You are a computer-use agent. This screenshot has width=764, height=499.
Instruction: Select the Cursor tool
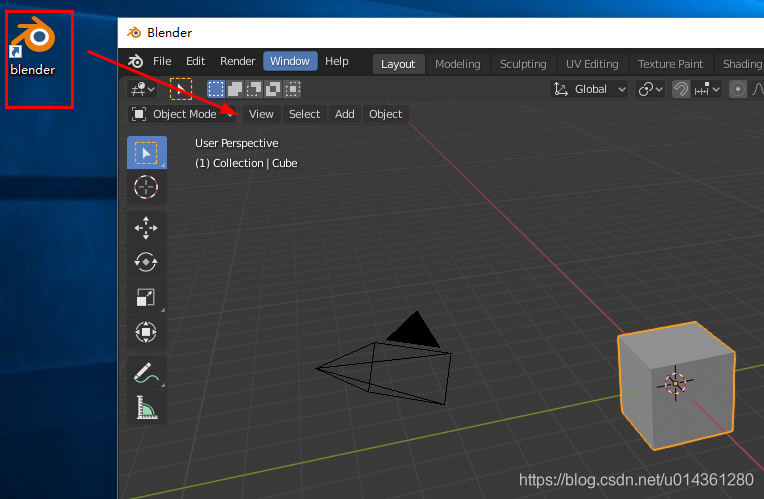pyautogui.click(x=147, y=187)
